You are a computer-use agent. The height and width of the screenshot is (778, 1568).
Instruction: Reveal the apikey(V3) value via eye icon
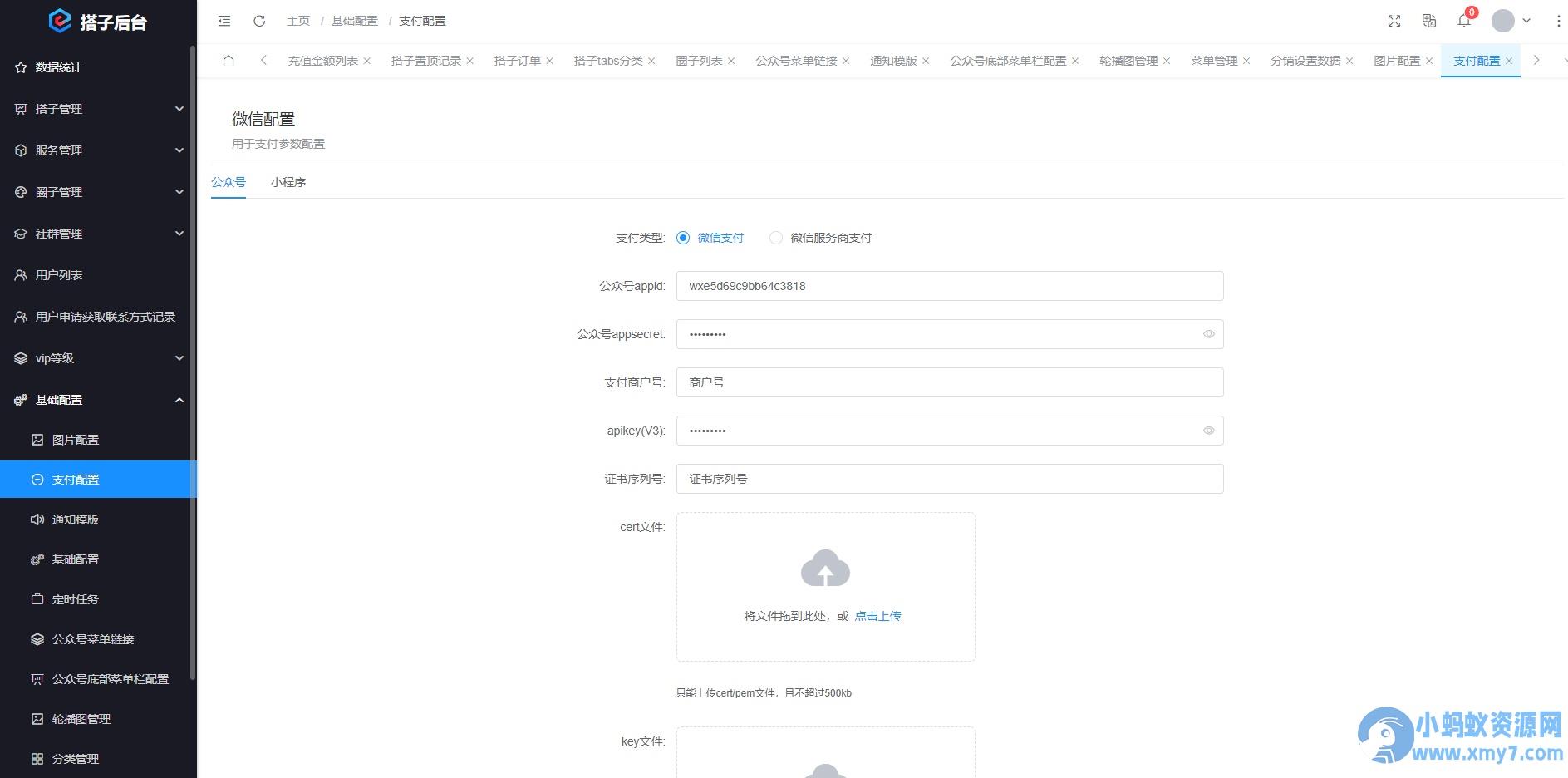(1209, 431)
